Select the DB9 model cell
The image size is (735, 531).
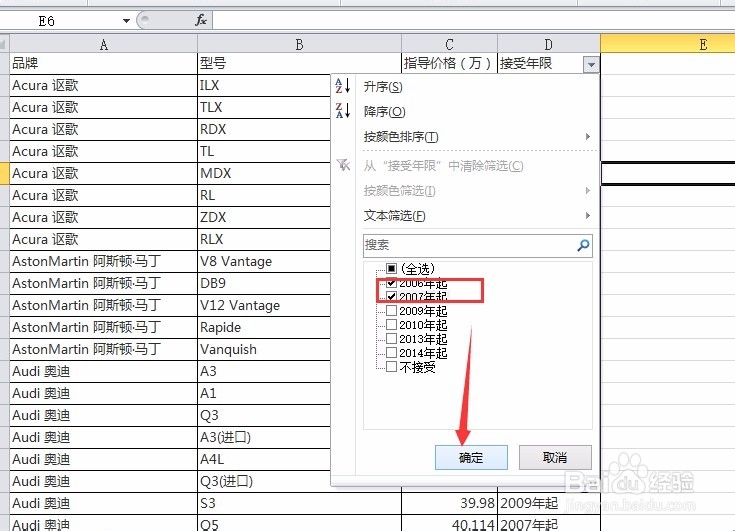tap(264, 284)
